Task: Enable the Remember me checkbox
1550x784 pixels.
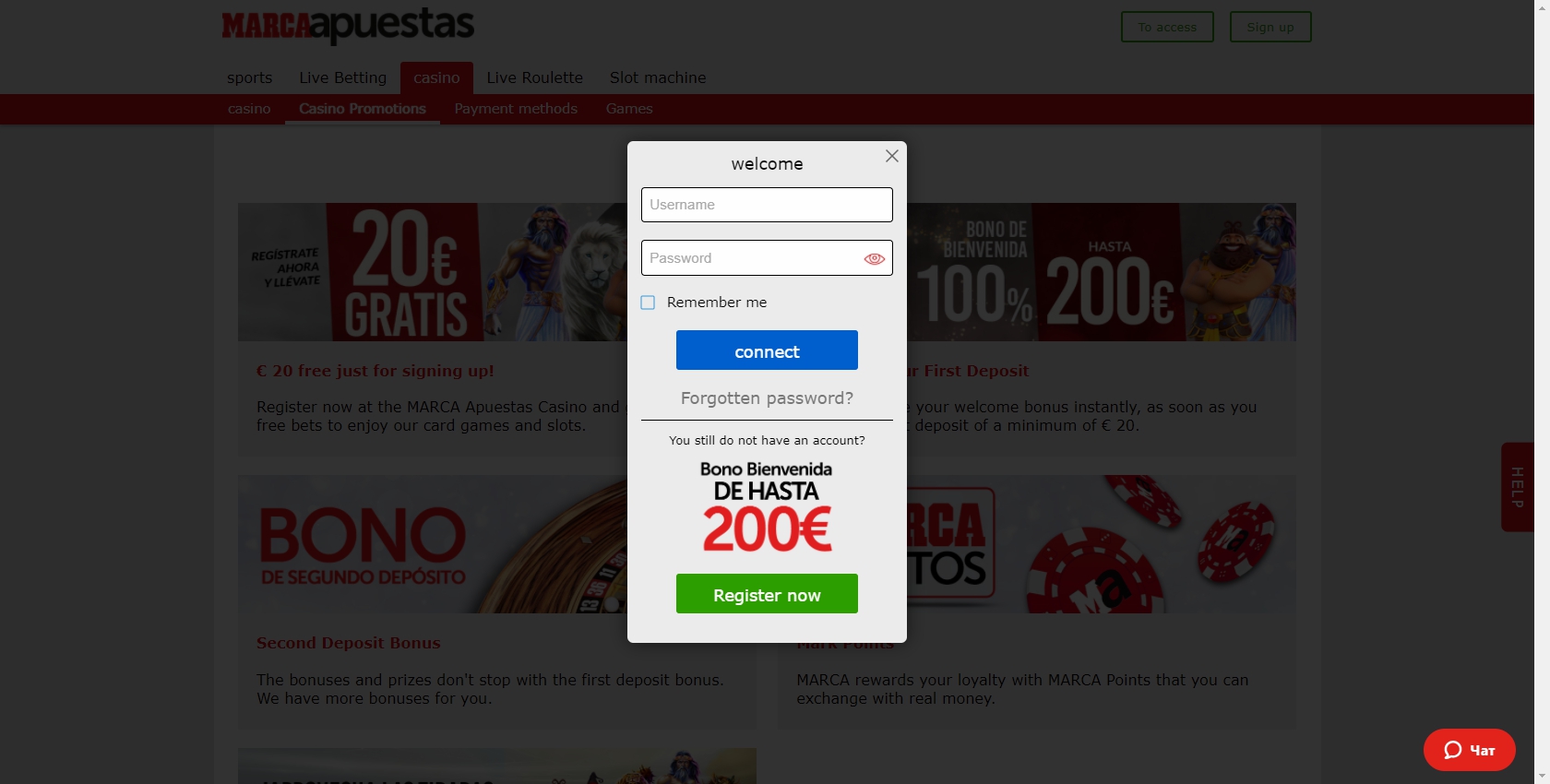Action: click(648, 303)
